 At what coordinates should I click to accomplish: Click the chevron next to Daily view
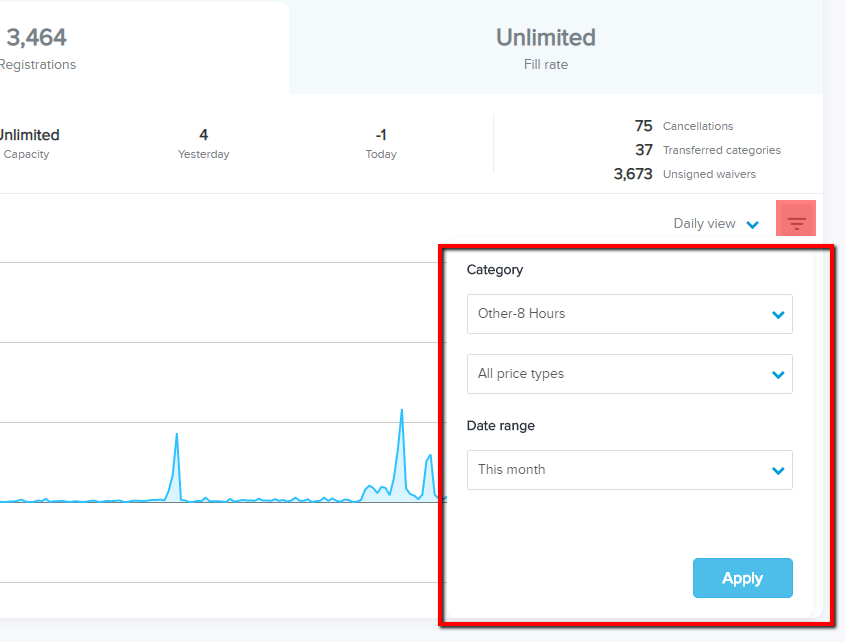pyautogui.click(x=753, y=225)
